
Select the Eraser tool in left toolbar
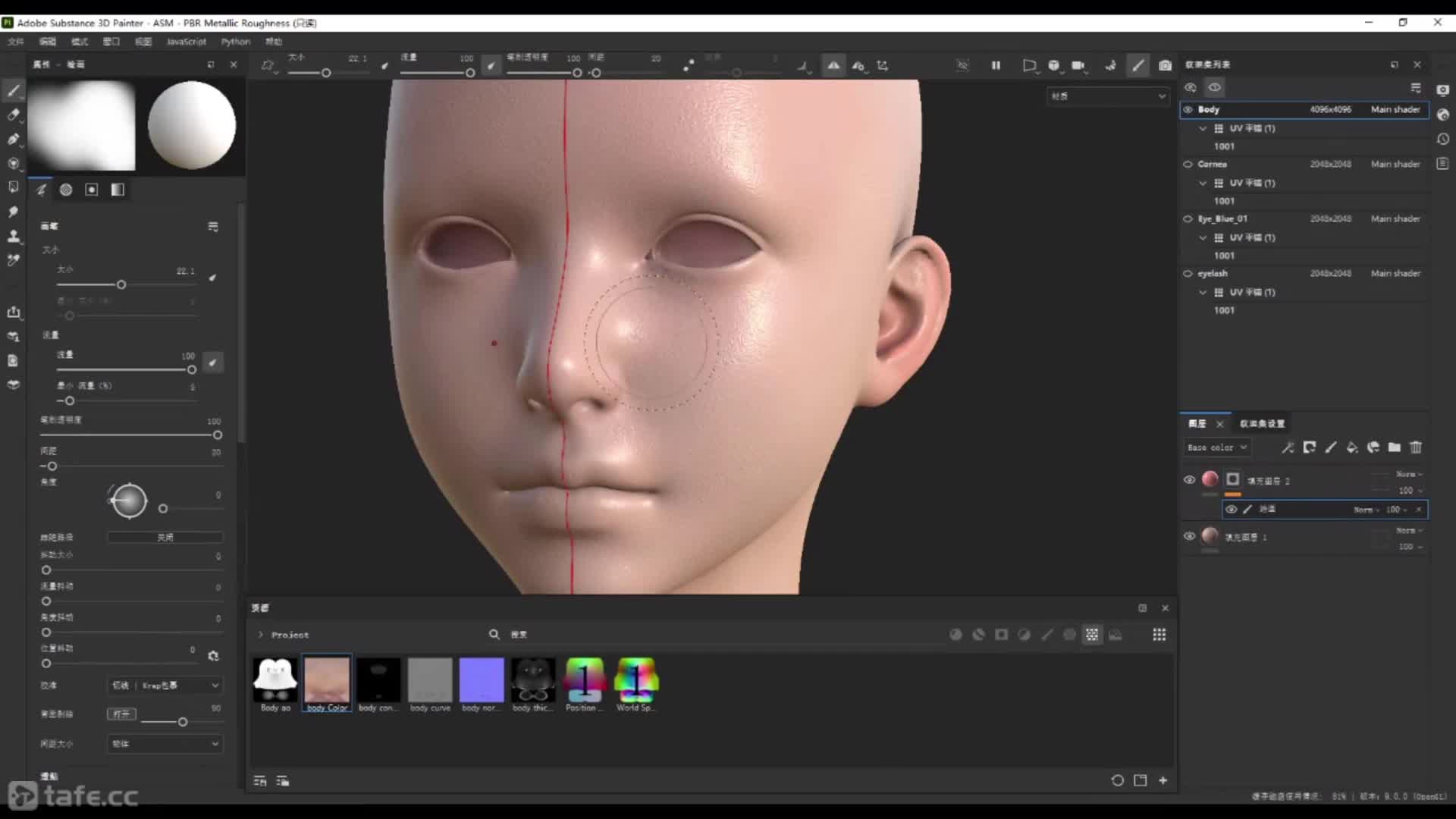(x=13, y=115)
